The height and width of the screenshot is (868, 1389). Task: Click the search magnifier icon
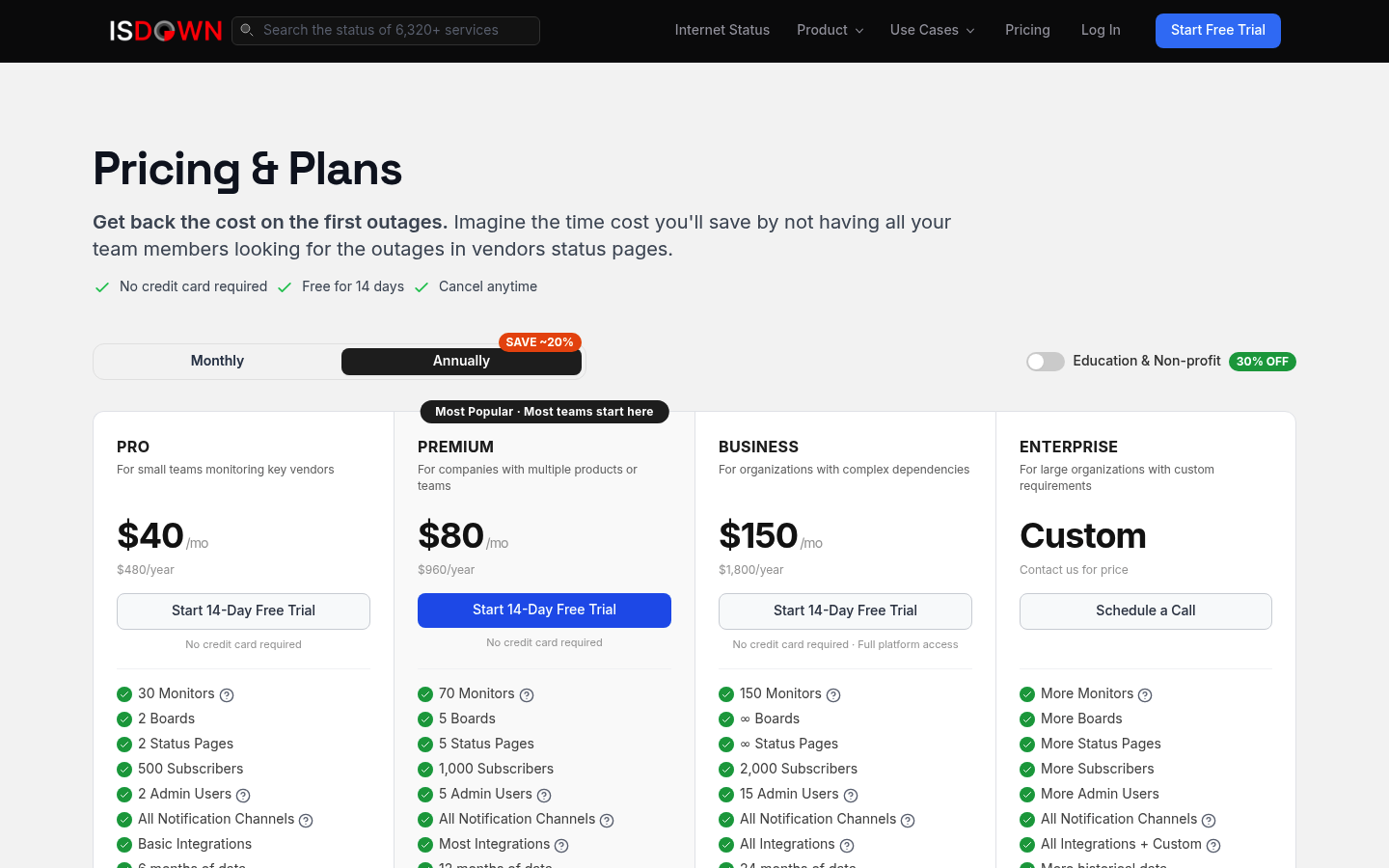point(247,30)
